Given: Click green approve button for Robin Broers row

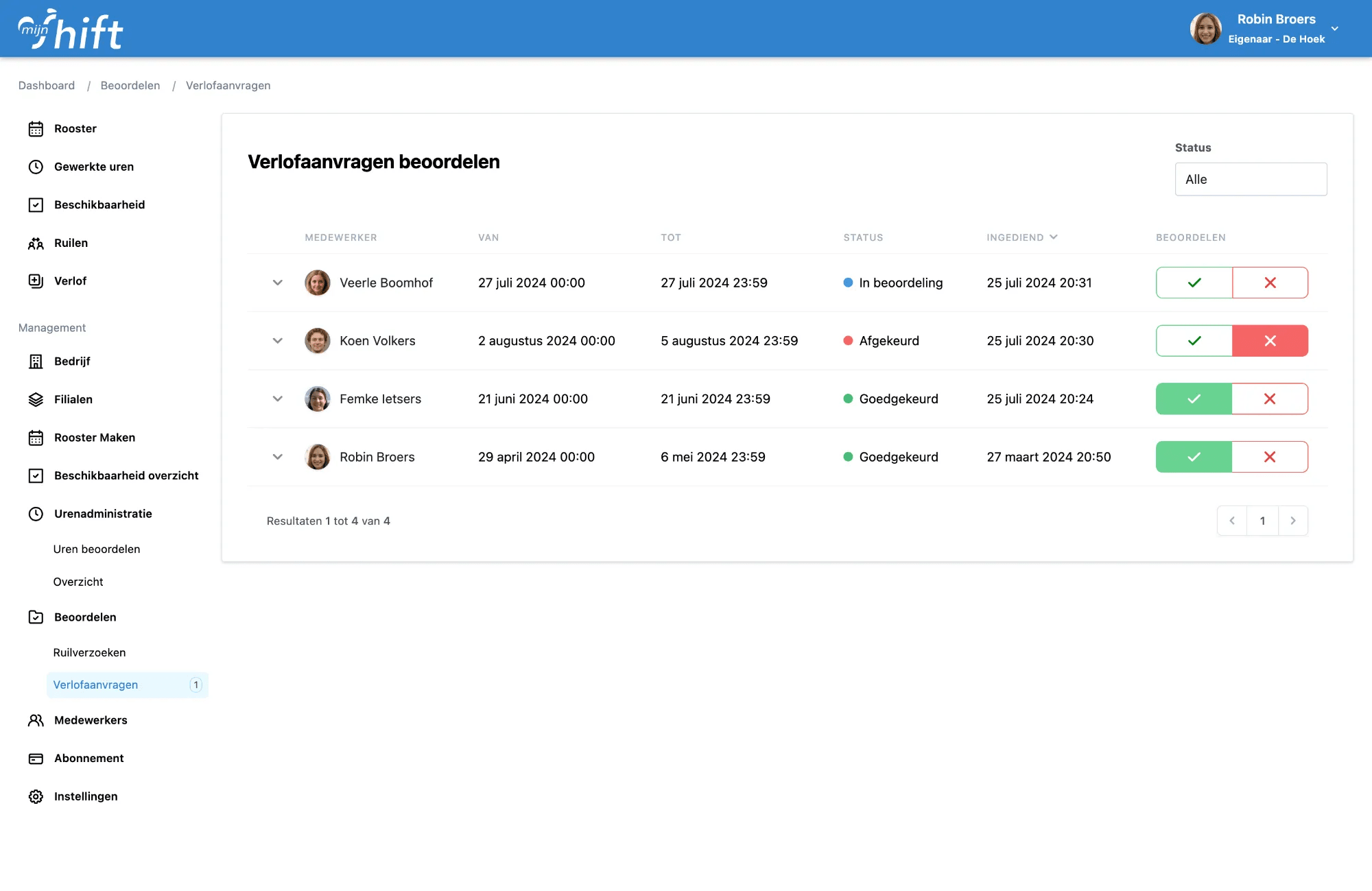Looking at the screenshot, I should click(1194, 457).
